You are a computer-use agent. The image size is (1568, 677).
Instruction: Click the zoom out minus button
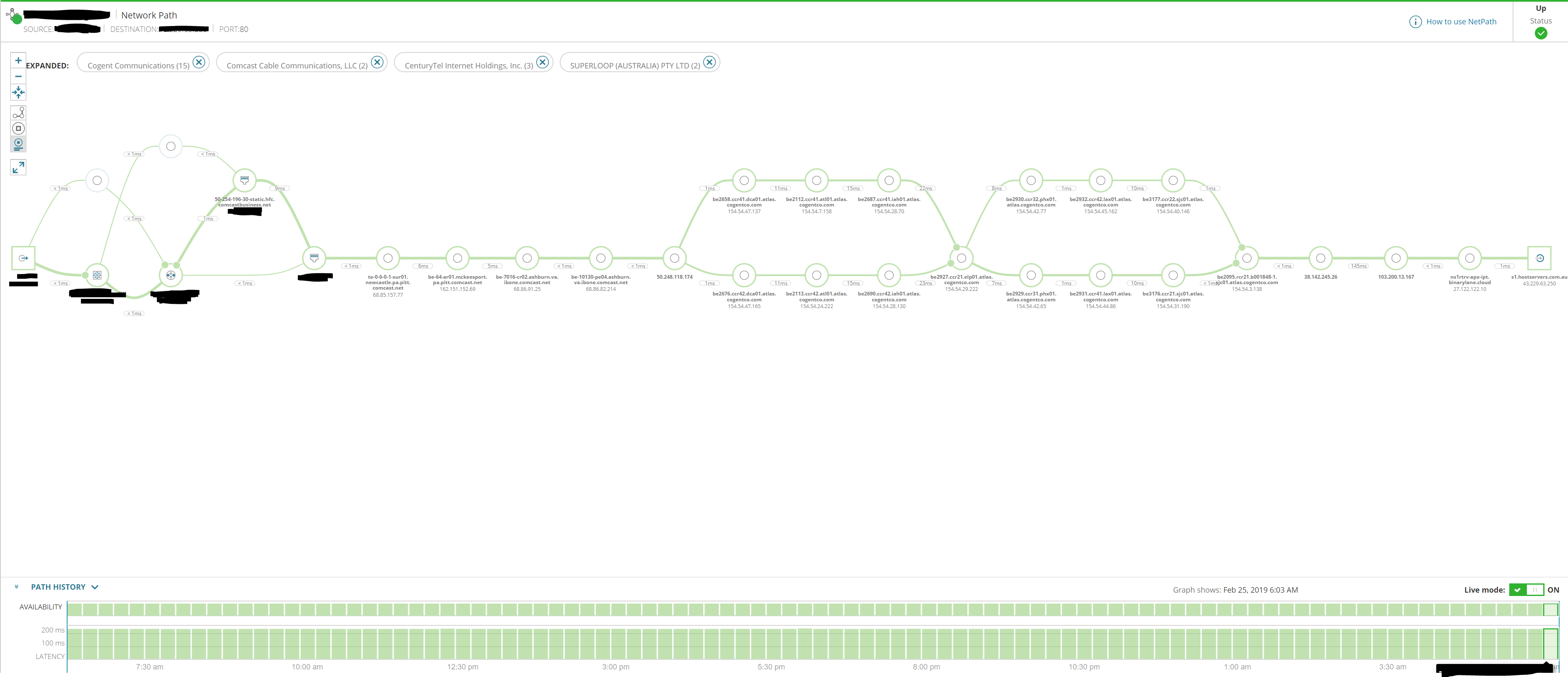(x=18, y=76)
